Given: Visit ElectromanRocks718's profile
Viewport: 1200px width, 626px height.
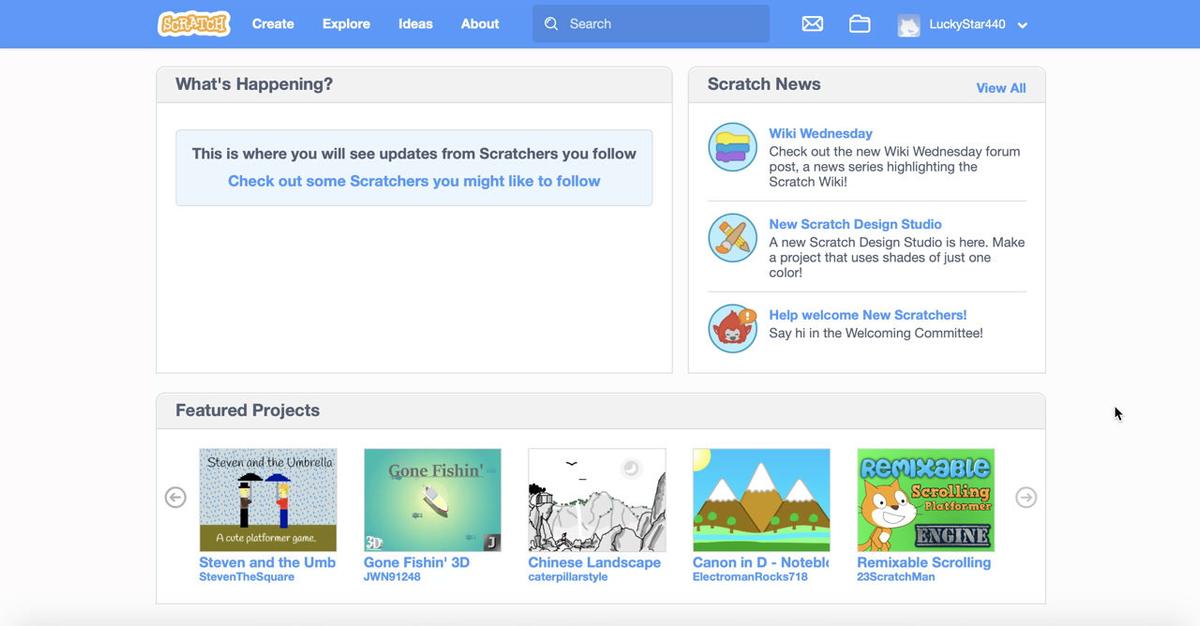Looking at the screenshot, I should point(750,577).
